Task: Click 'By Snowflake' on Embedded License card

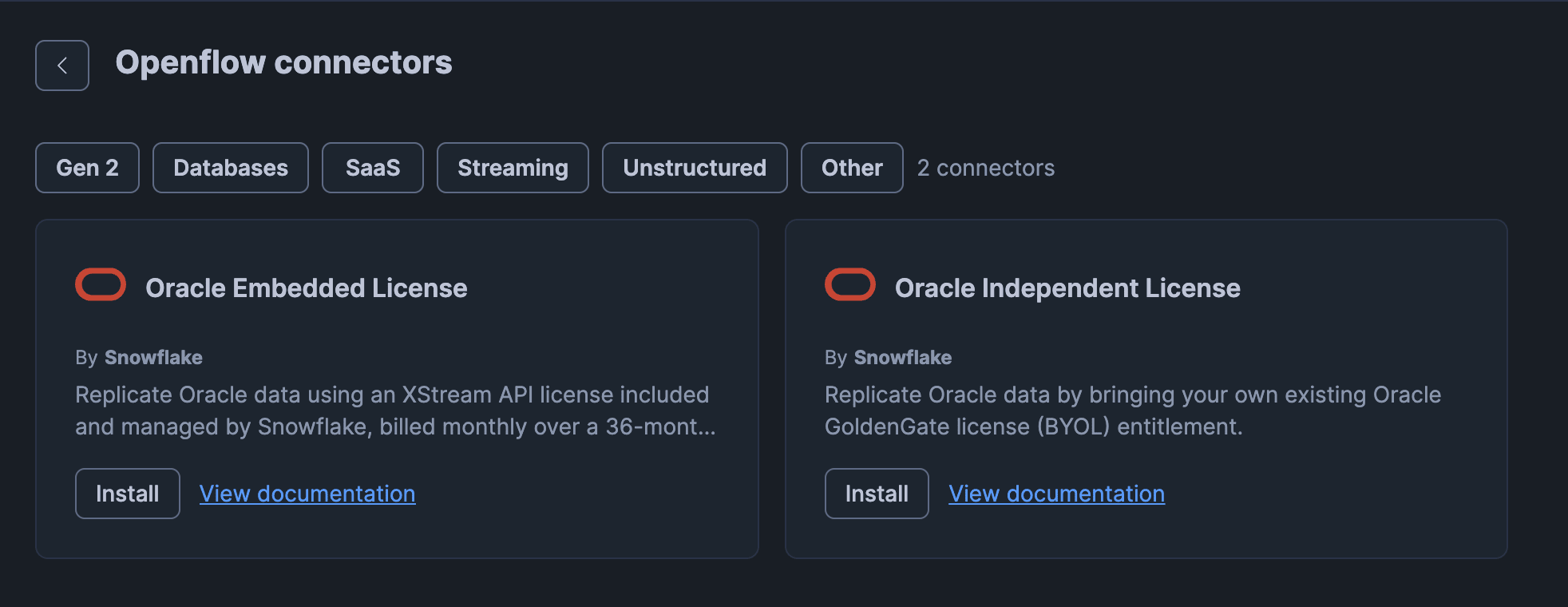Action: [x=139, y=357]
